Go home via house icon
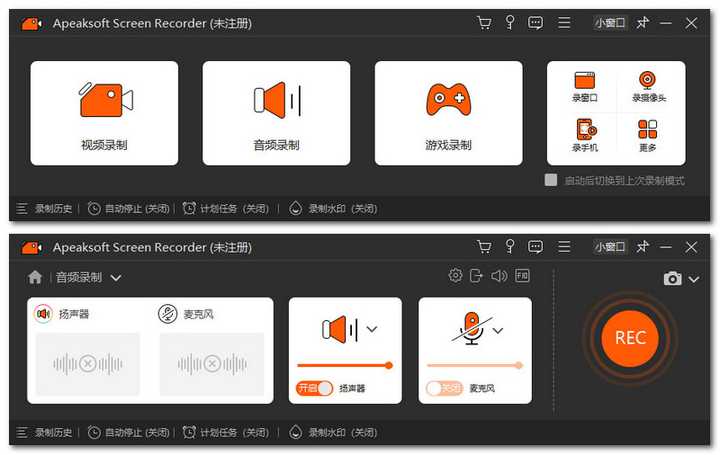Viewport: 720px width, 455px height. pos(35,277)
